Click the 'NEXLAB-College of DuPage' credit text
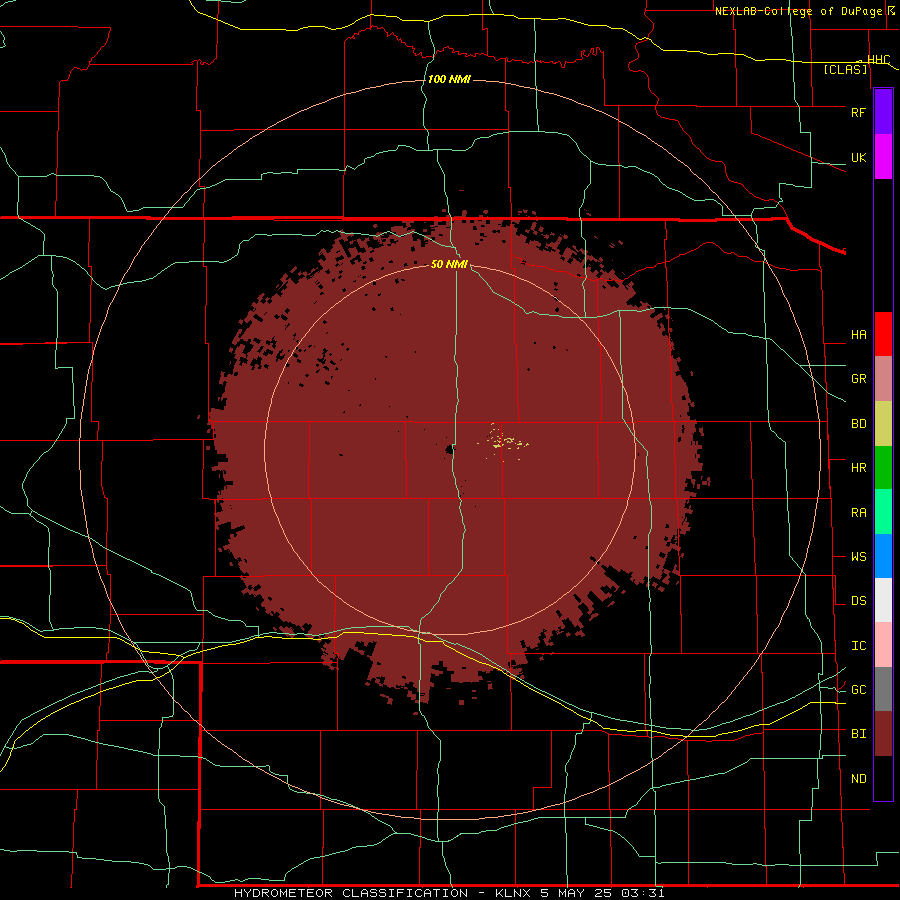Image resolution: width=900 pixels, height=900 pixels. pyautogui.click(x=798, y=11)
